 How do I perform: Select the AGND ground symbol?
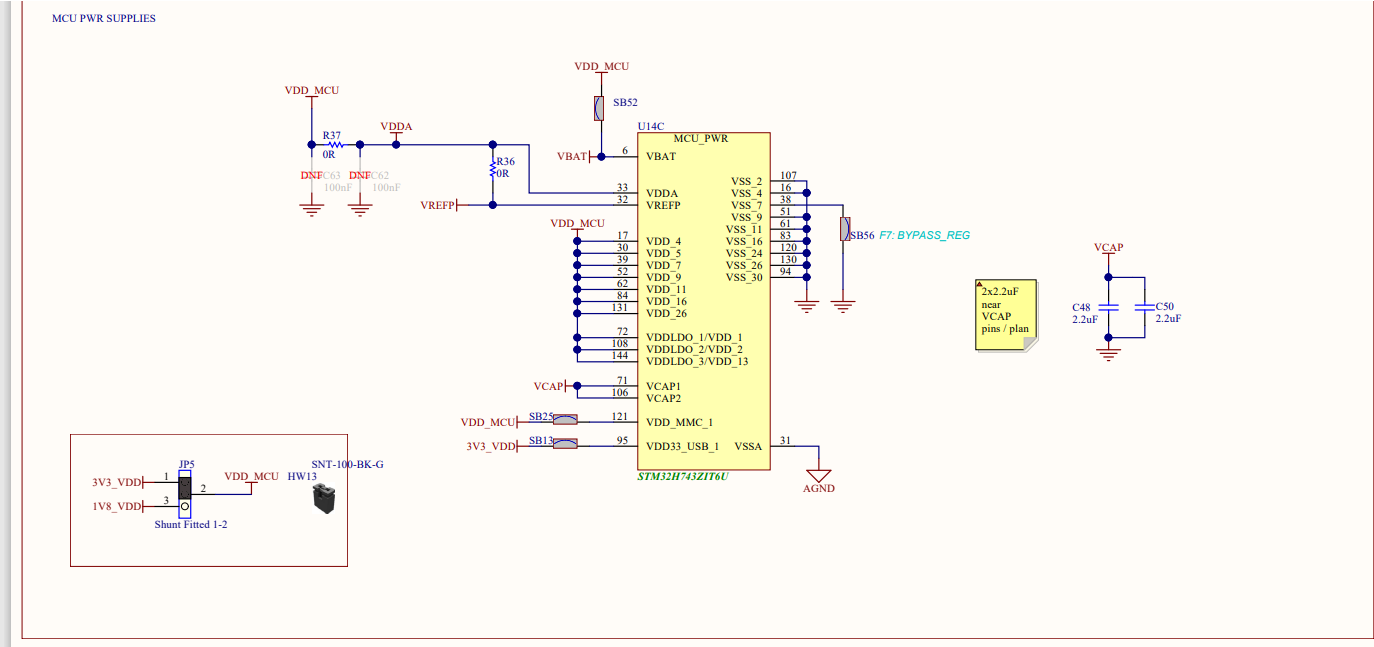click(x=820, y=473)
